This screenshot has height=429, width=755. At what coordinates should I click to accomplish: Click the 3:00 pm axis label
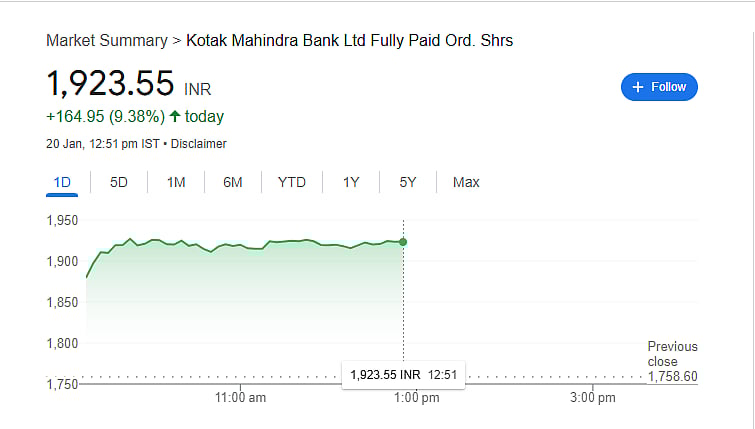point(592,398)
